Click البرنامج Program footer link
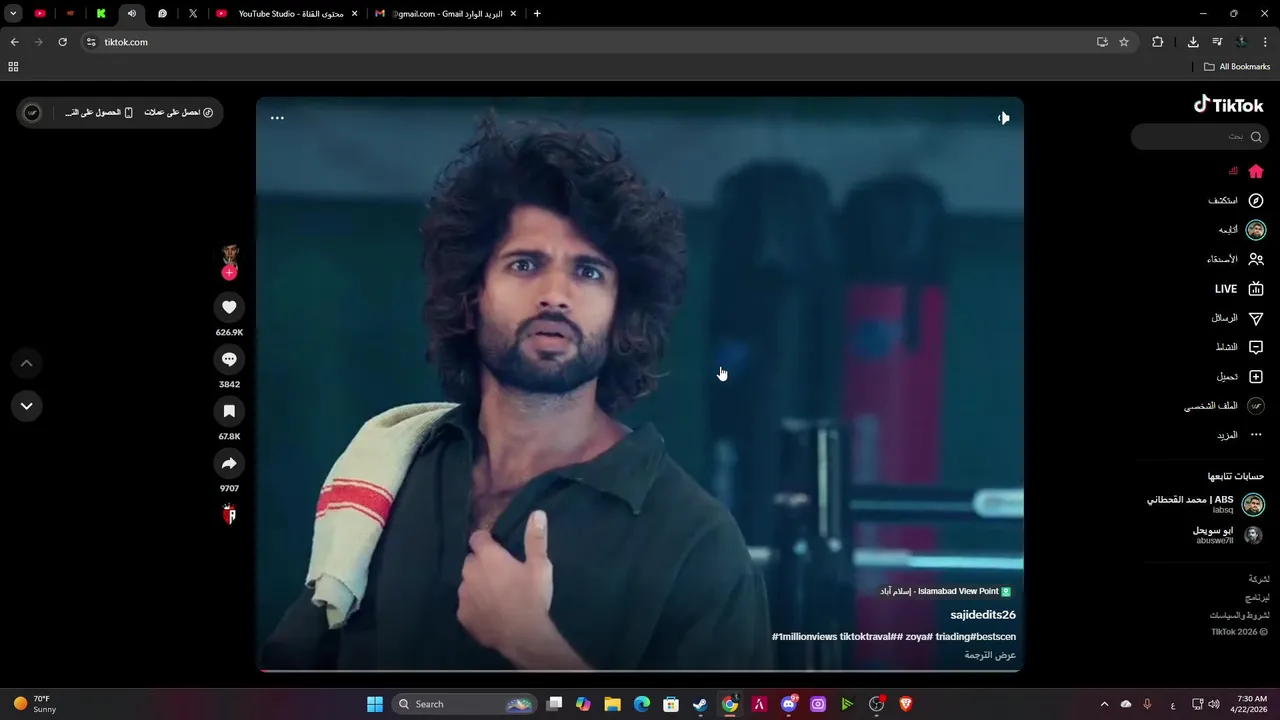This screenshot has width=1280, height=720. (1257, 597)
